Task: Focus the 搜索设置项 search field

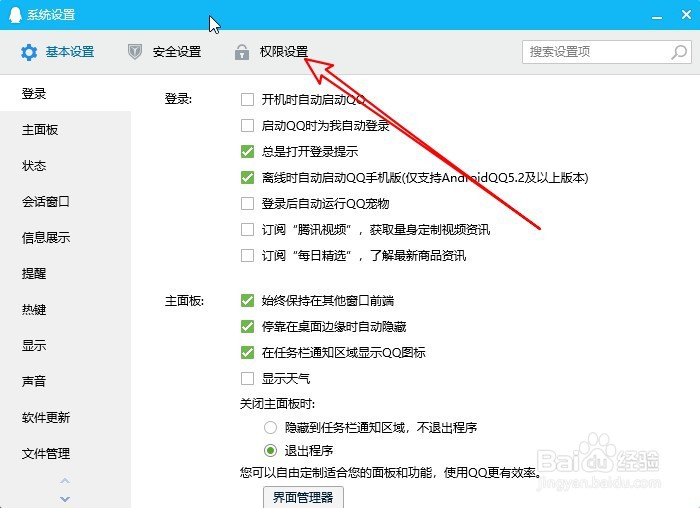Action: [x=607, y=52]
